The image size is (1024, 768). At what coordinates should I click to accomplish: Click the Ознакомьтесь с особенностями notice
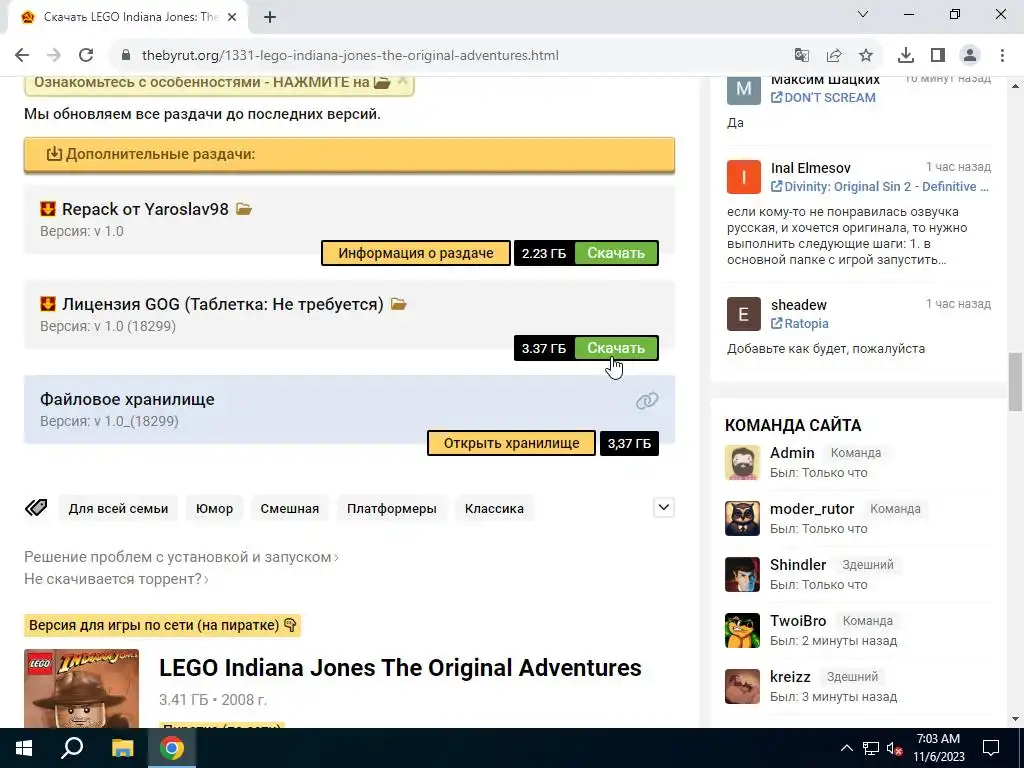pos(219,84)
